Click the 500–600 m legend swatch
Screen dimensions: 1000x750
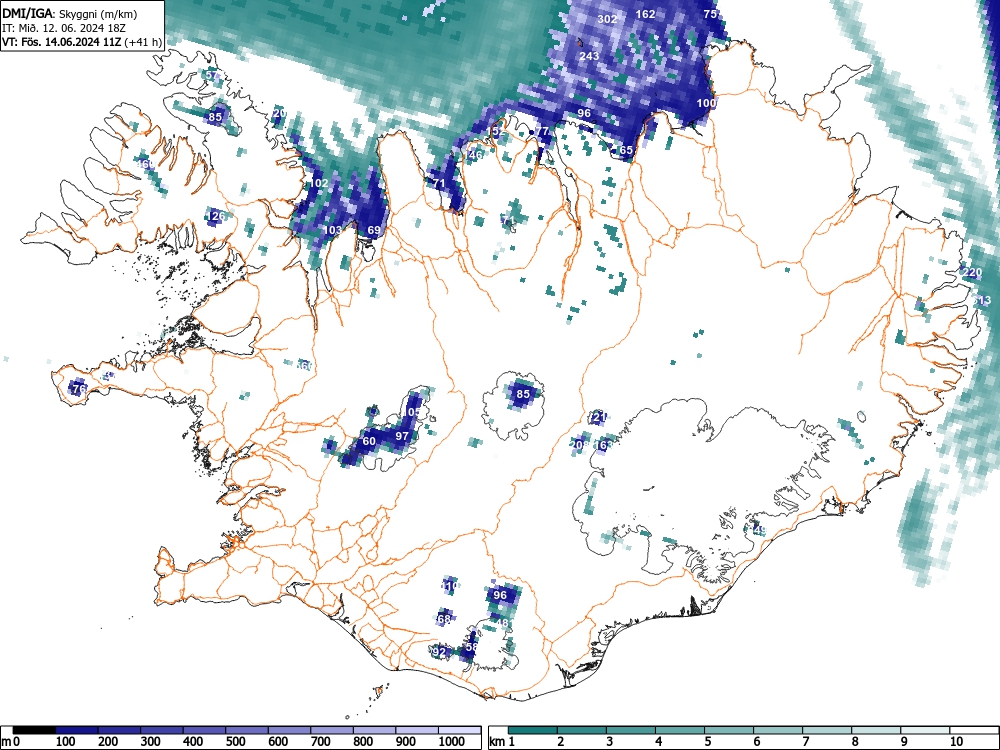click(247, 730)
